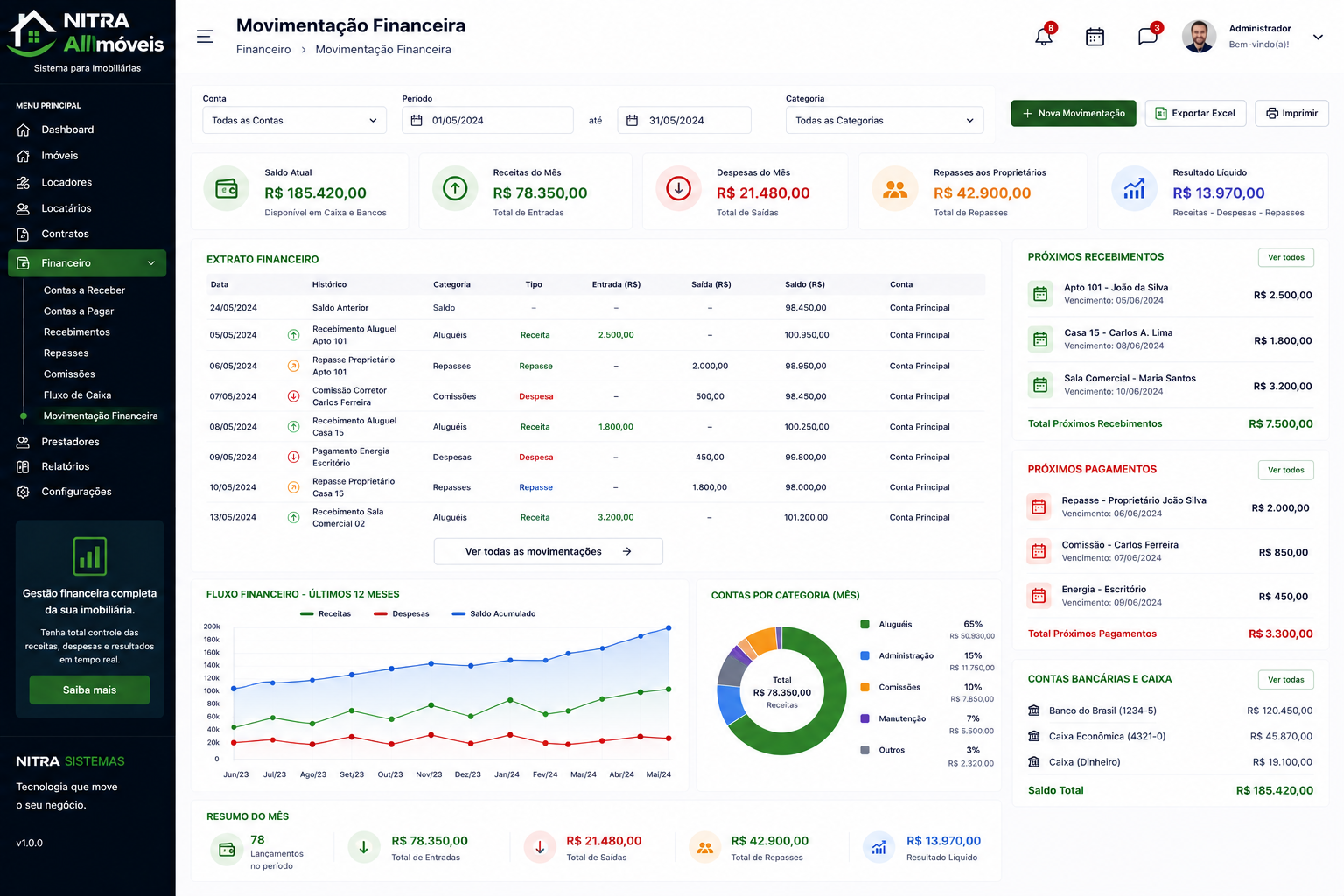
Task: Click the Repasses aos Proprietários people icon
Action: tap(895, 188)
